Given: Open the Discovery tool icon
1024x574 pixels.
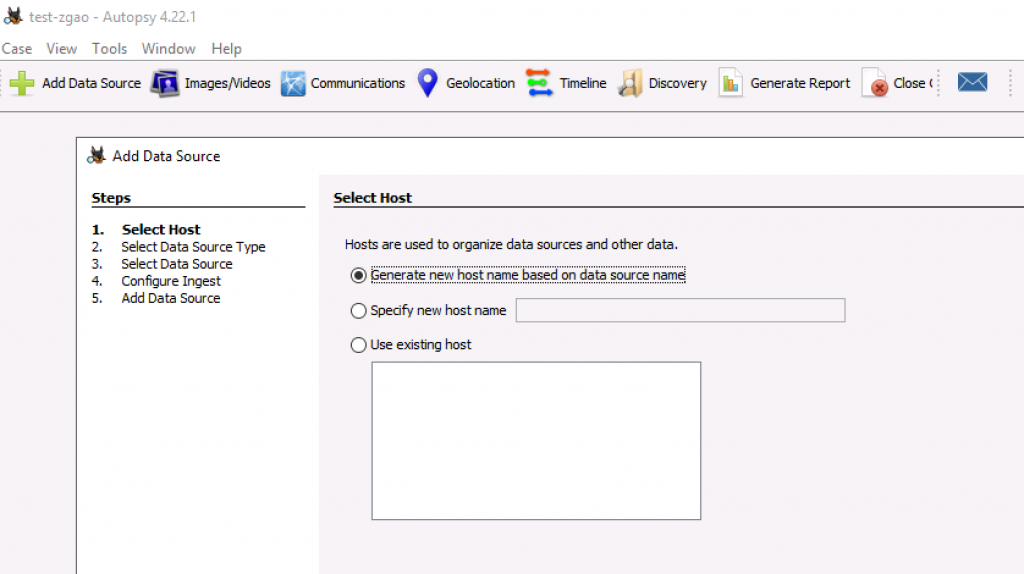Looking at the screenshot, I should (630, 83).
